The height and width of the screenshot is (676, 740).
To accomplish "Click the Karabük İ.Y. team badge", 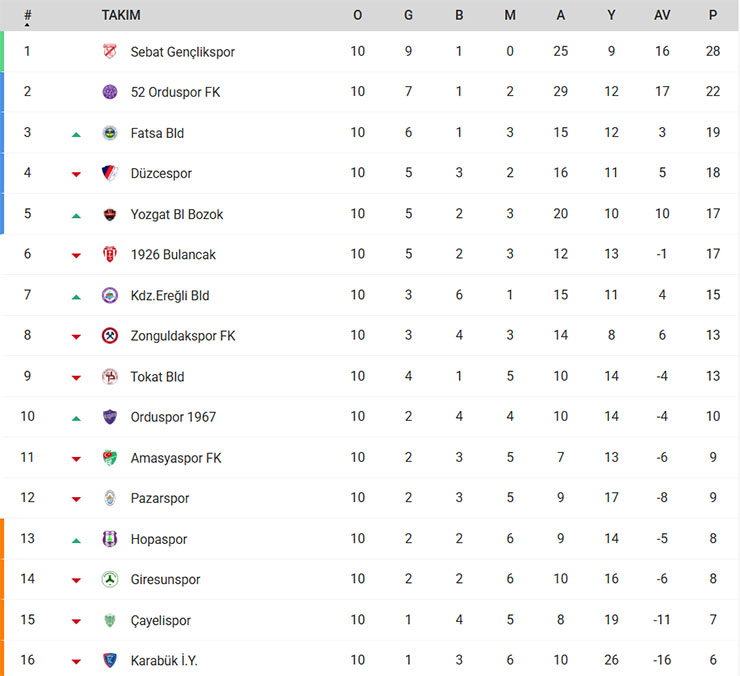I will tap(110, 660).
